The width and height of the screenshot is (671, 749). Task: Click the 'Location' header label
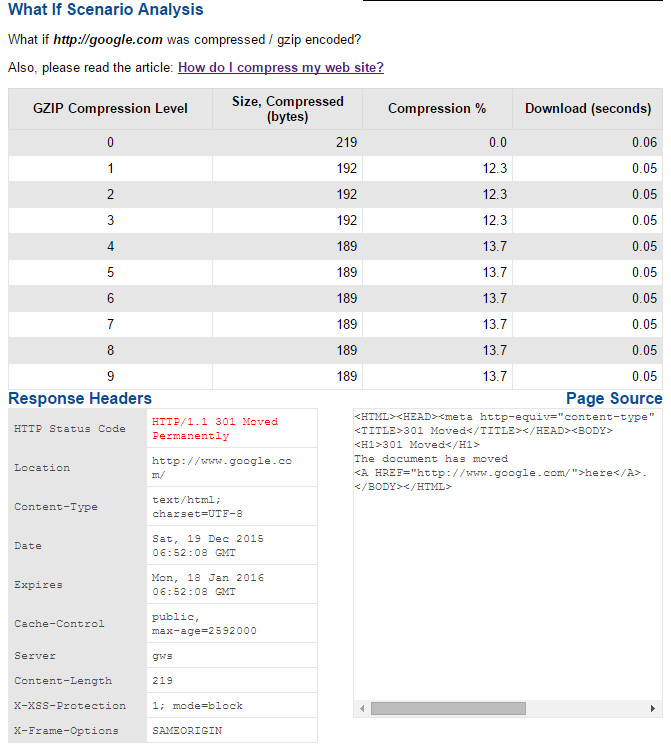42,468
